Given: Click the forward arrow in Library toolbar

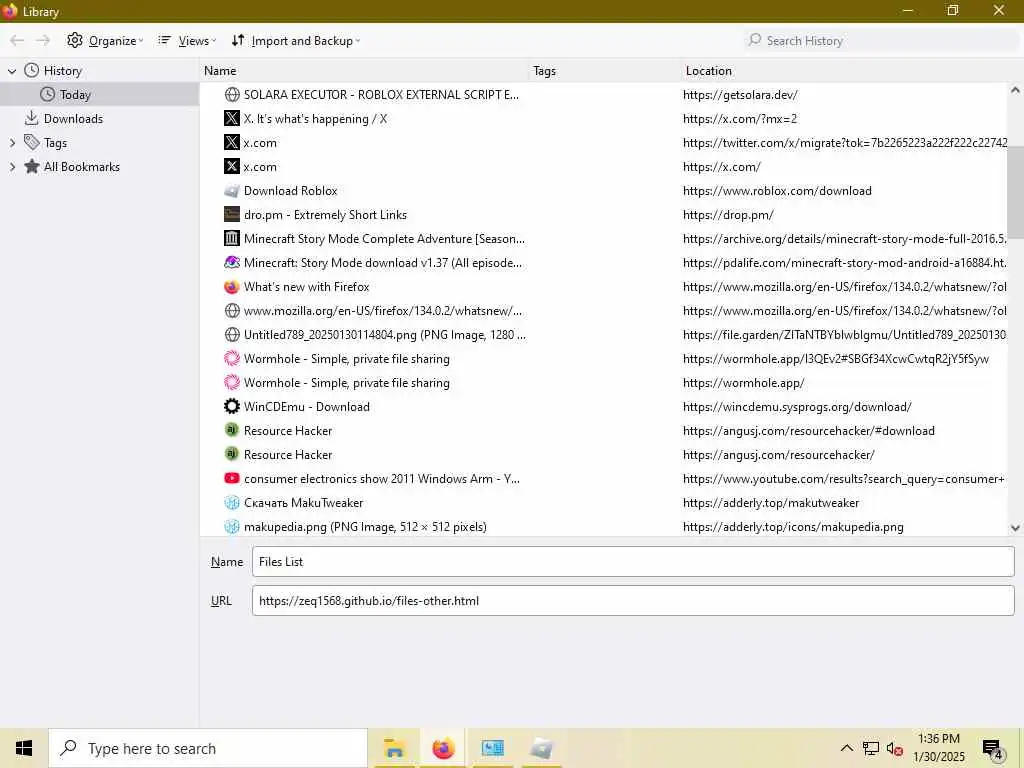Looking at the screenshot, I should tap(43, 40).
